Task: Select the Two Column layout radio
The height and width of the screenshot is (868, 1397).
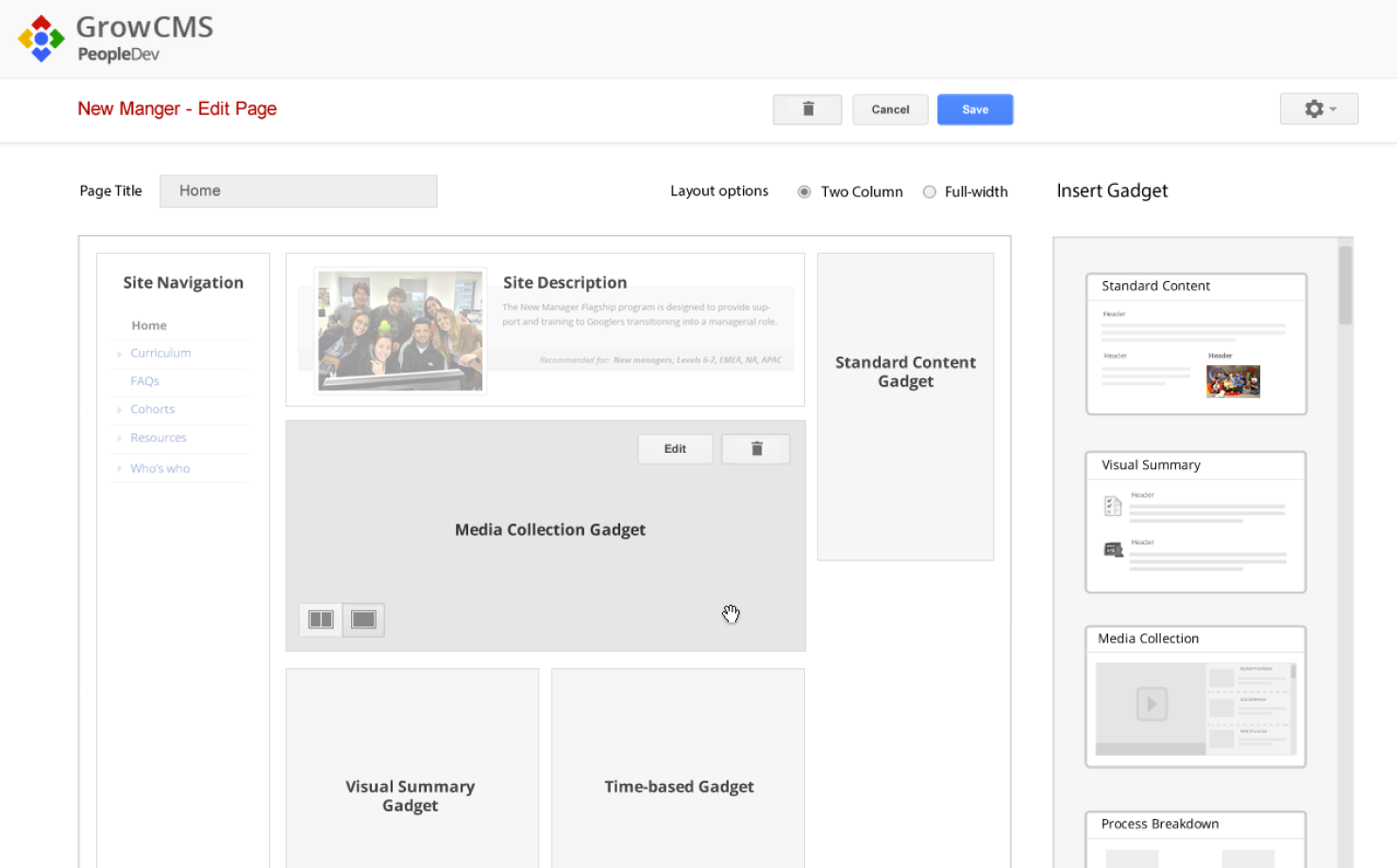Action: pyautogui.click(x=804, y=192)
